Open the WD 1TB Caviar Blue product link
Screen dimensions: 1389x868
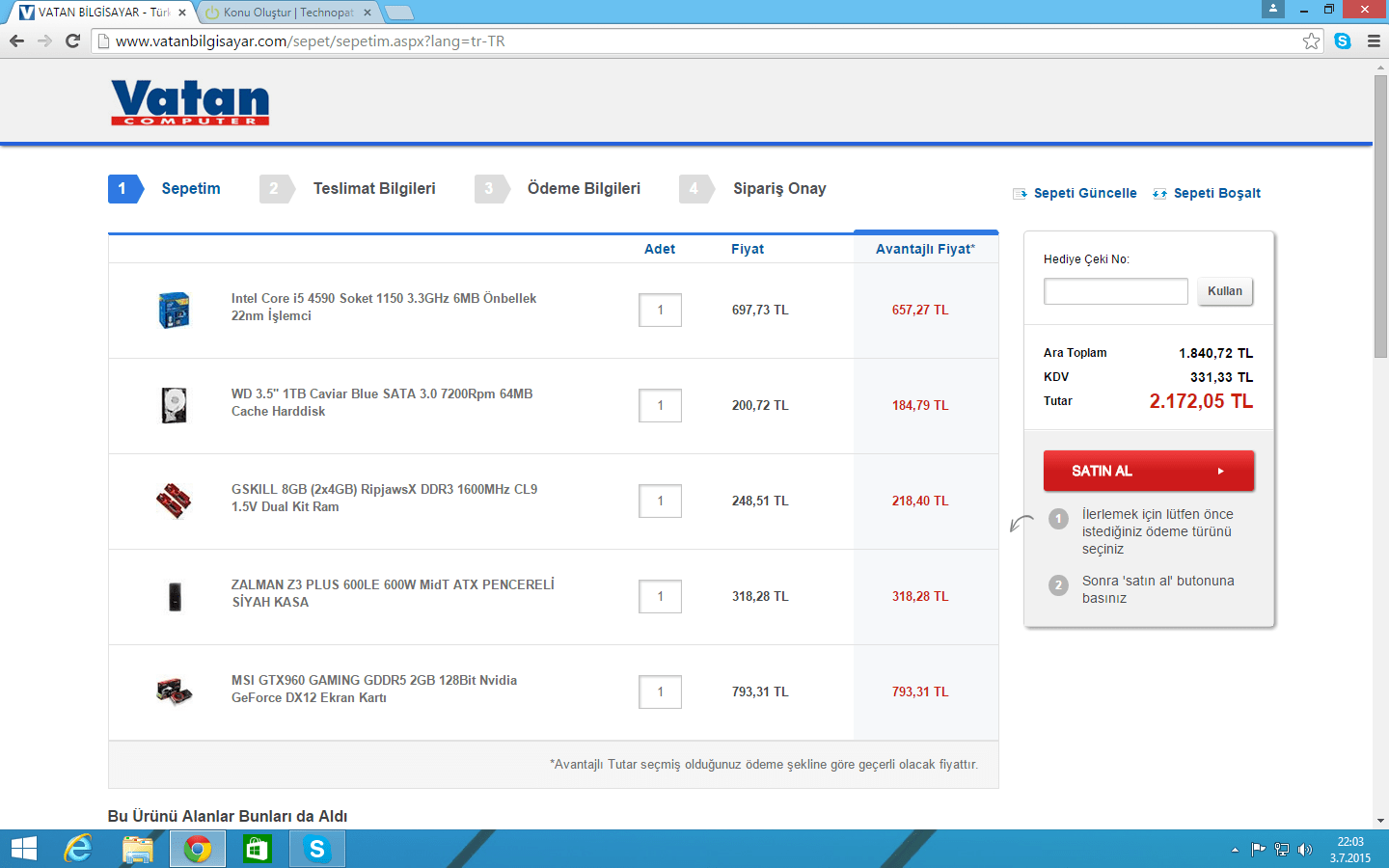pos(382,402)
